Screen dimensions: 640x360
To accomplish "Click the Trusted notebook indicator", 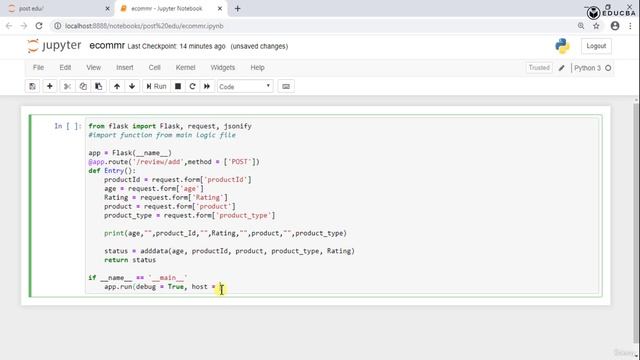I will (539, 68).
